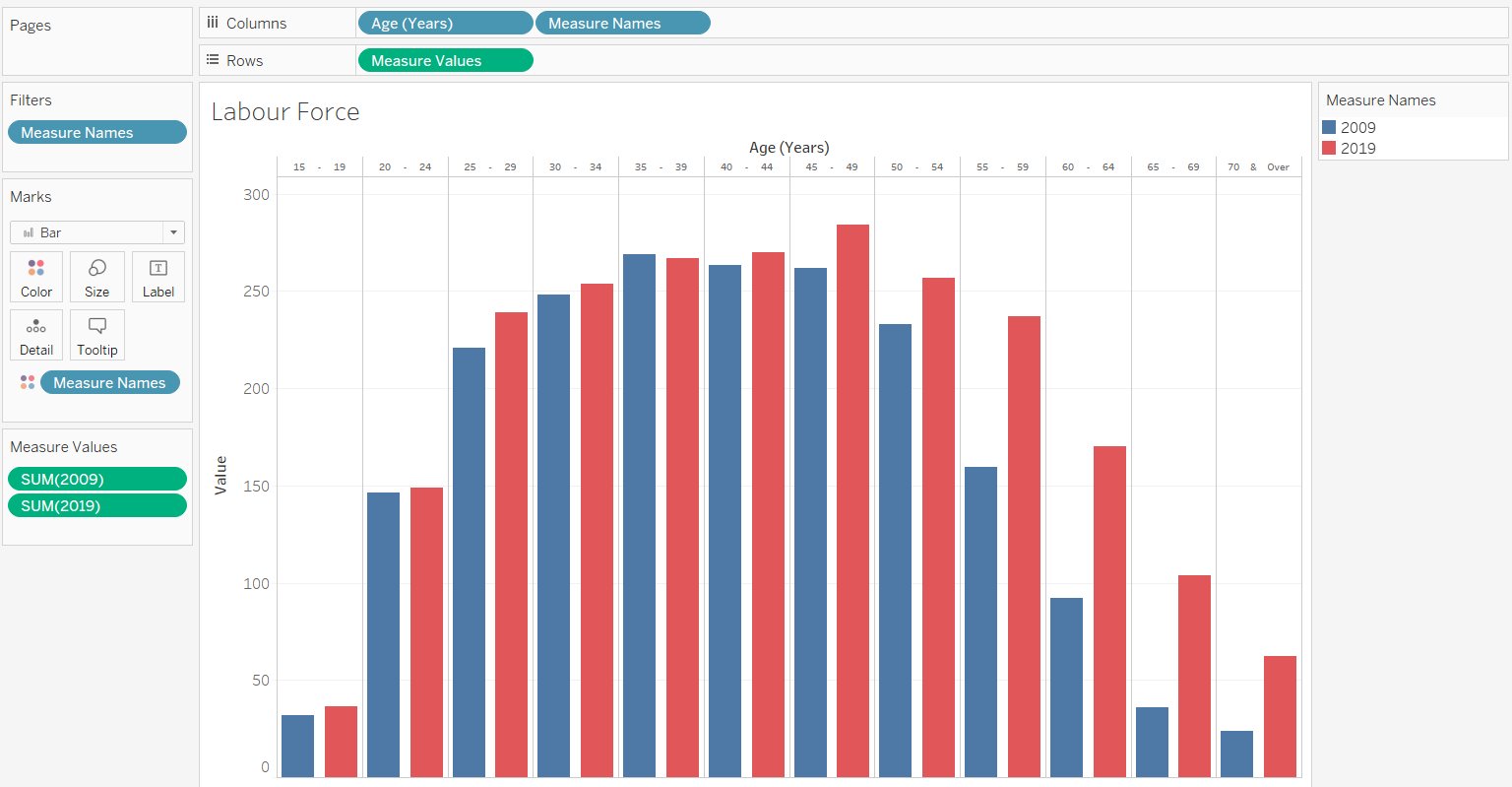The height and width of the screenshot is (787, 1512).
Task: Click the Detail marks card icon
Action: [36, 335]
